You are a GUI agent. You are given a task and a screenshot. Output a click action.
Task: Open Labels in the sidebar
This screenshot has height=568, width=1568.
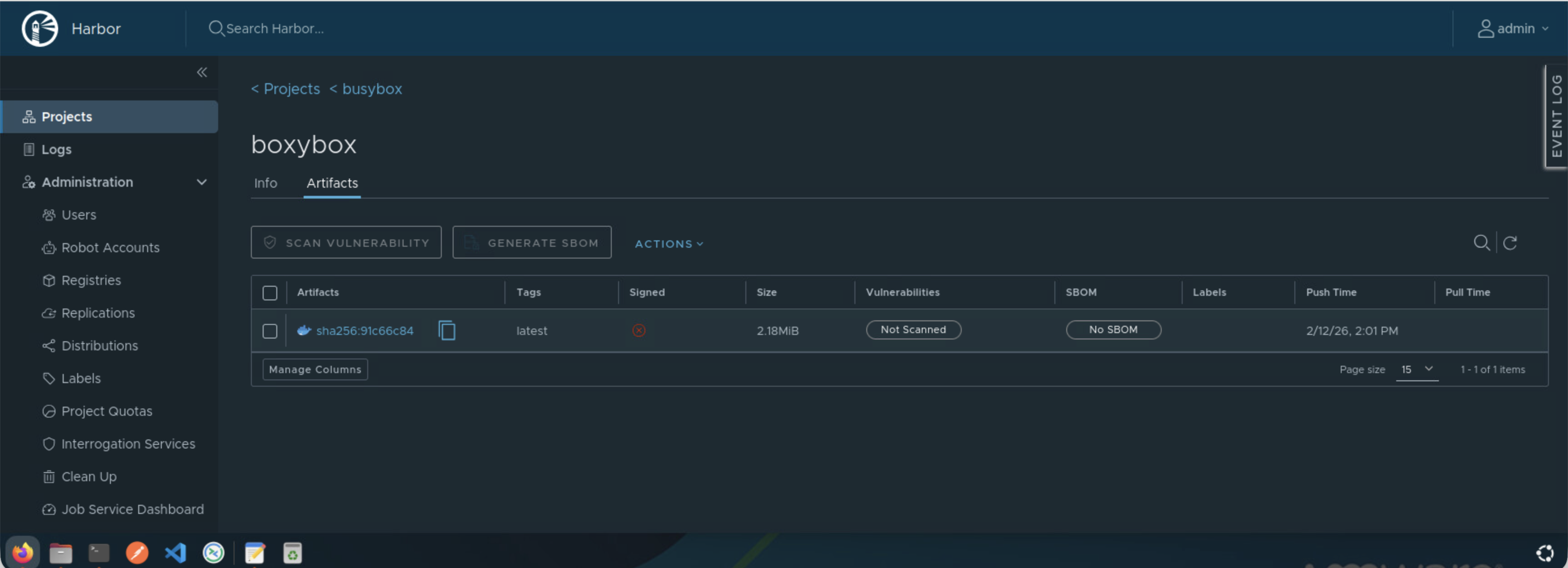click(x=80, y=379)
